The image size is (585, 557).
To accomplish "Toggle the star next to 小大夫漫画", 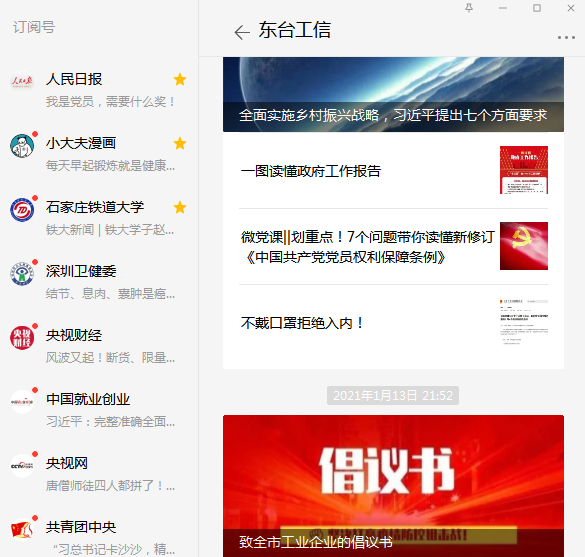I will (x=180, y=143).
